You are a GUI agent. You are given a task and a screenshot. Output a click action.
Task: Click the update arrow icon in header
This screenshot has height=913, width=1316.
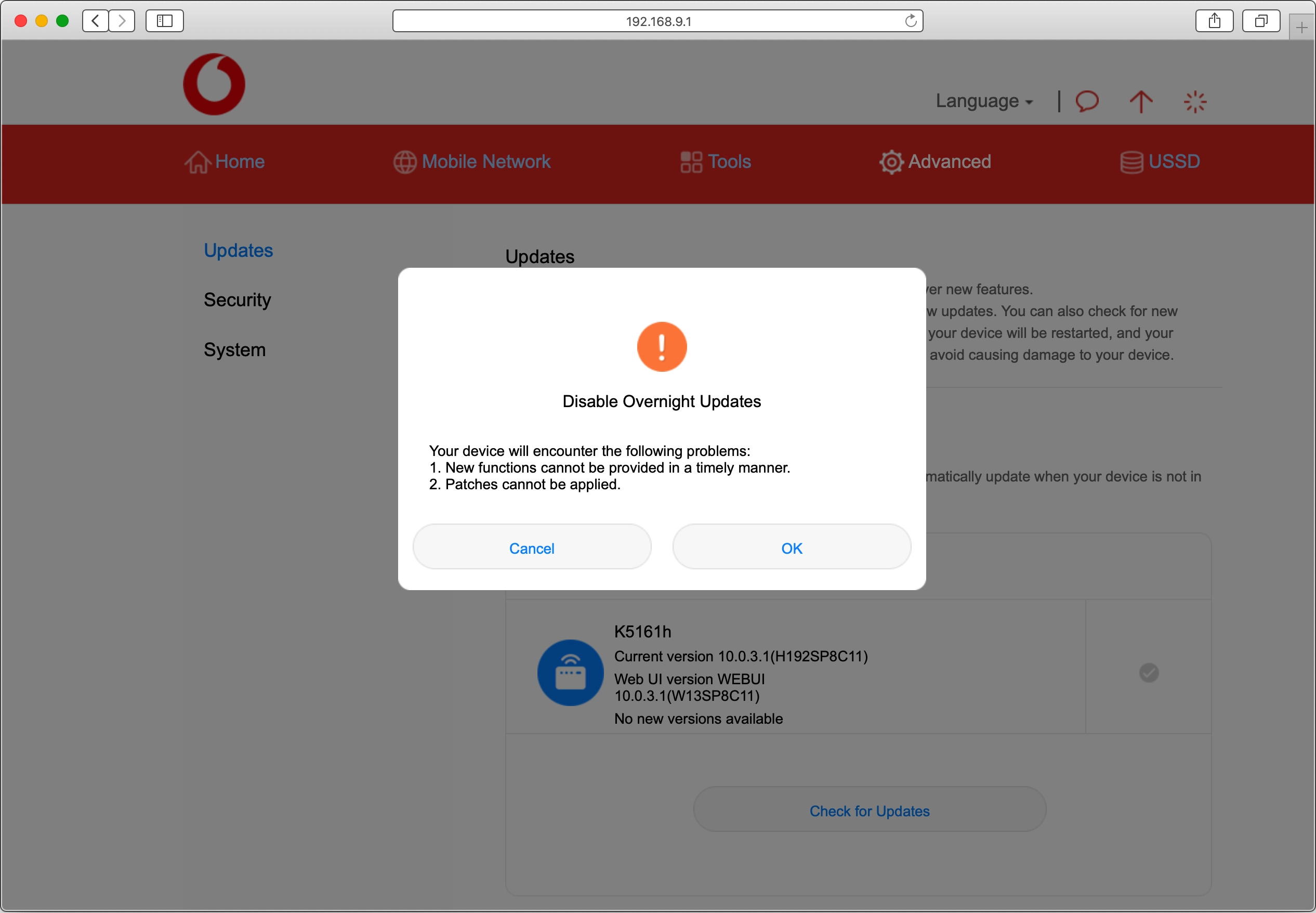[x=1140, y=102]
